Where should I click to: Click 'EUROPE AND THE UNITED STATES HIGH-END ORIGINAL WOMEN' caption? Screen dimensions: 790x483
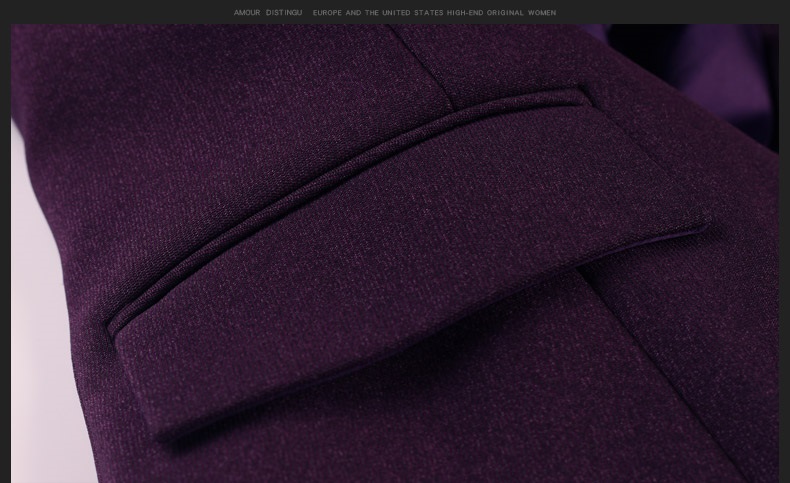434,13
